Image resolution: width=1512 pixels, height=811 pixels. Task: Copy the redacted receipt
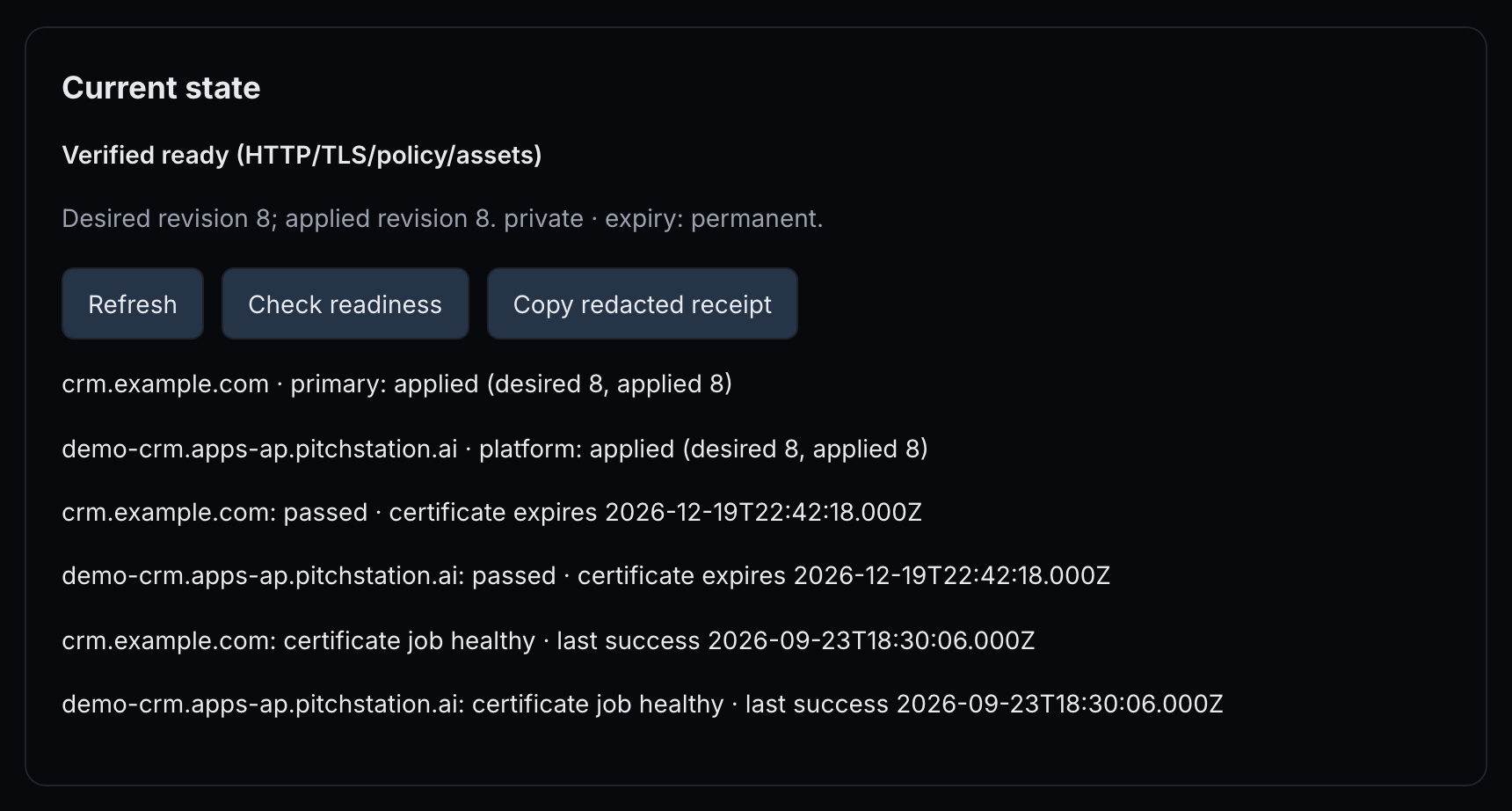pyautogui.click(x=643, y=303)
